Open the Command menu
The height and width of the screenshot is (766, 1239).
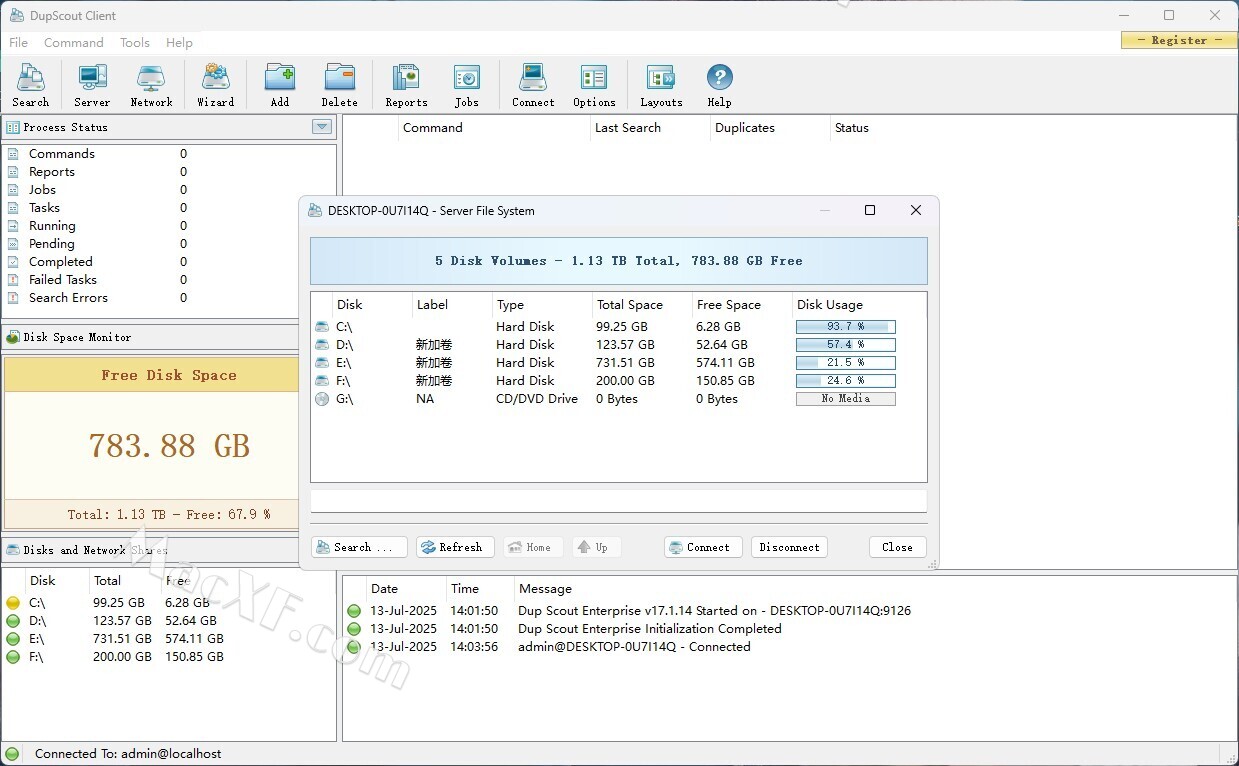pyautogui.click(x=74, y=43)
